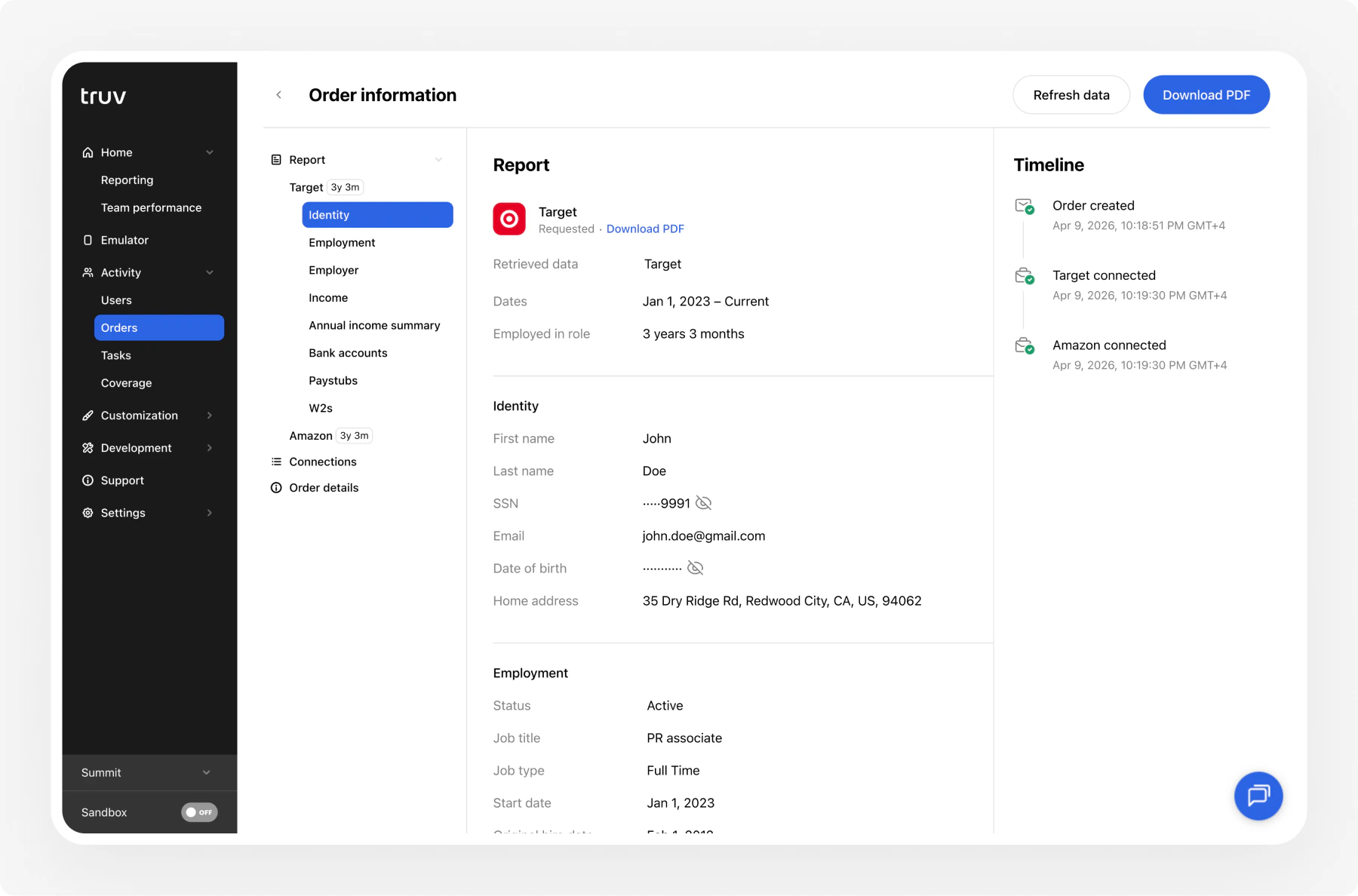The width and height of the screenshot is (1358, 896).
Task: Toggle the Sandbox switch off
Action: [x=198, y=812]
